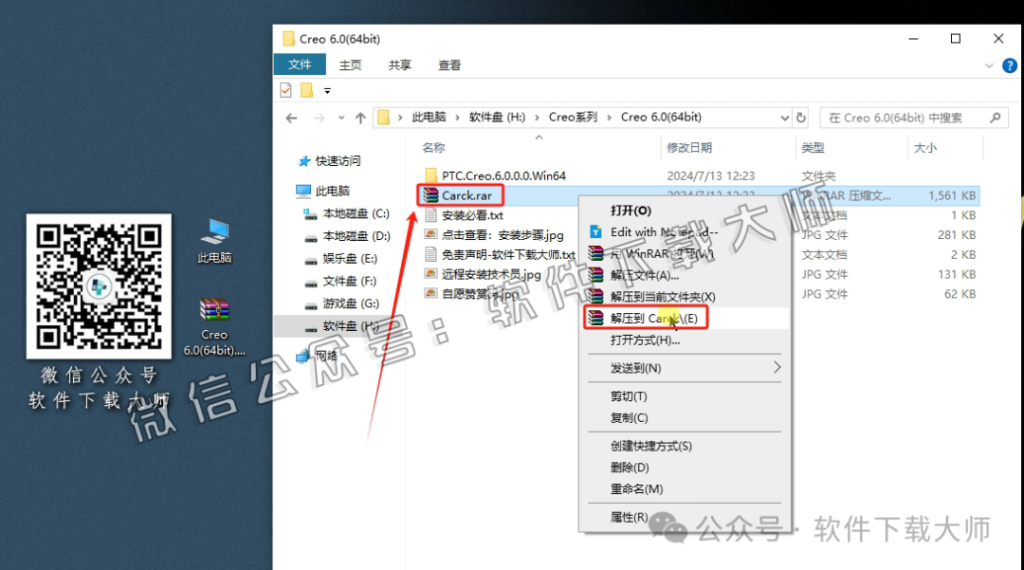1024x570 pixels.
Task: Click the QR code image on desktop
Action: point(99,286)
